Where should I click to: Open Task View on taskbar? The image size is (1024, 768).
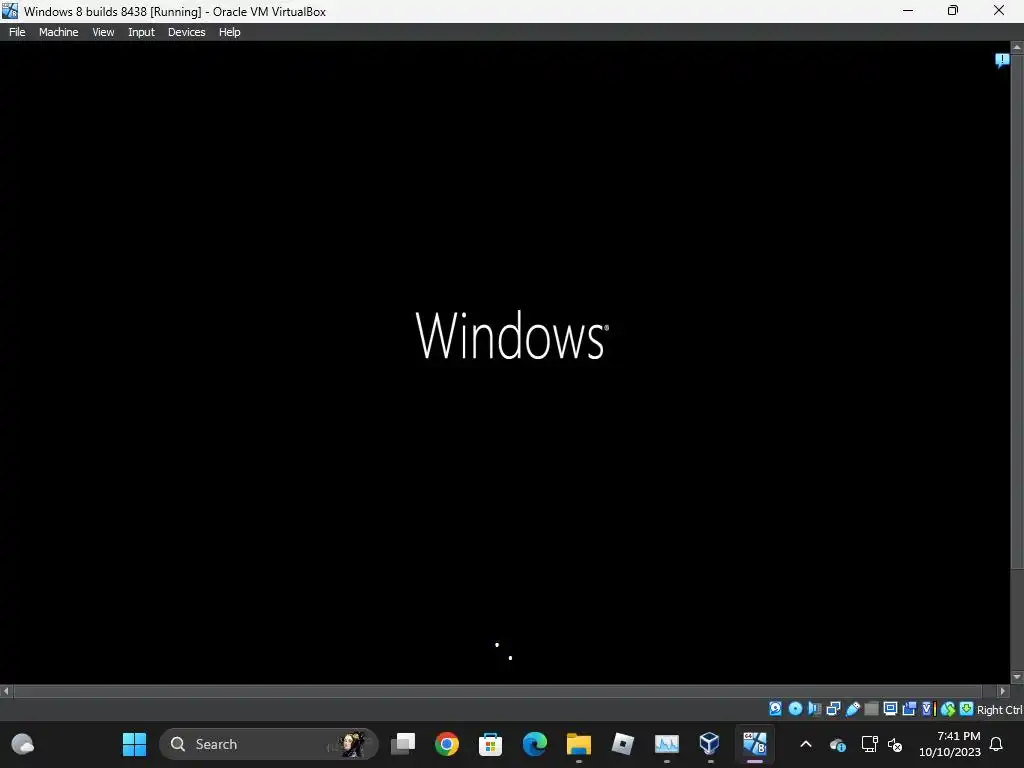tap(403, 744)
